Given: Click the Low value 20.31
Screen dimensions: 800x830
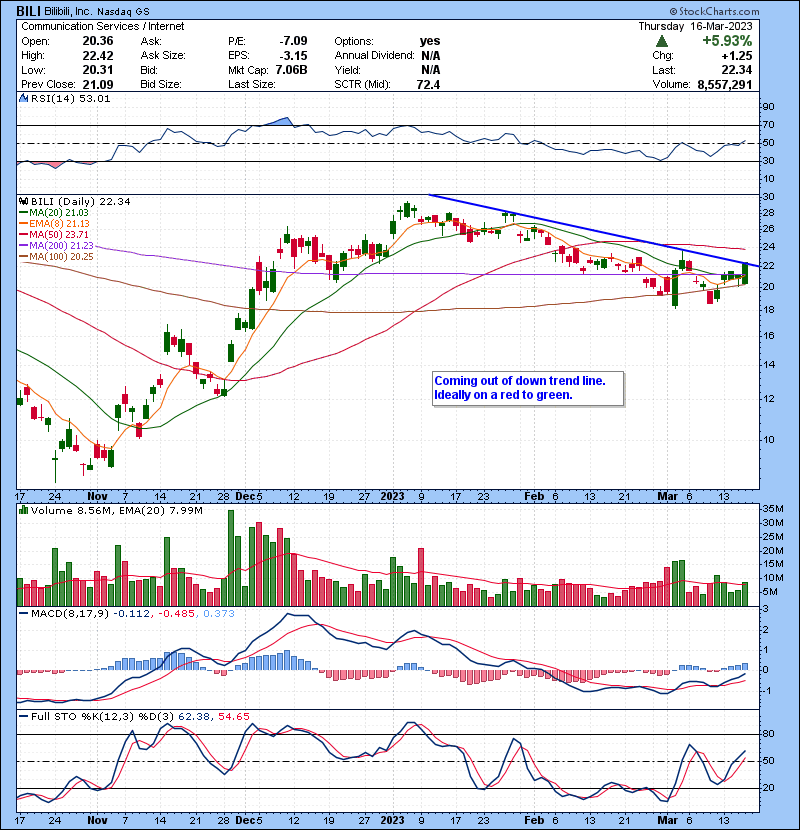Looking at the screenshot, I should pos(98,70).
